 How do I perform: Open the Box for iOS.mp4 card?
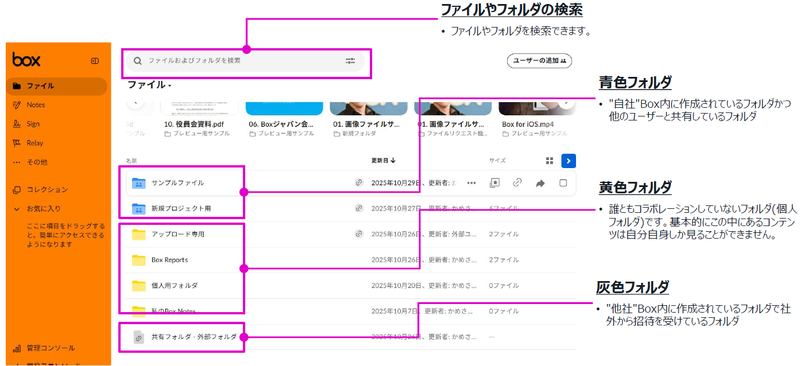[x=537, y=120]
